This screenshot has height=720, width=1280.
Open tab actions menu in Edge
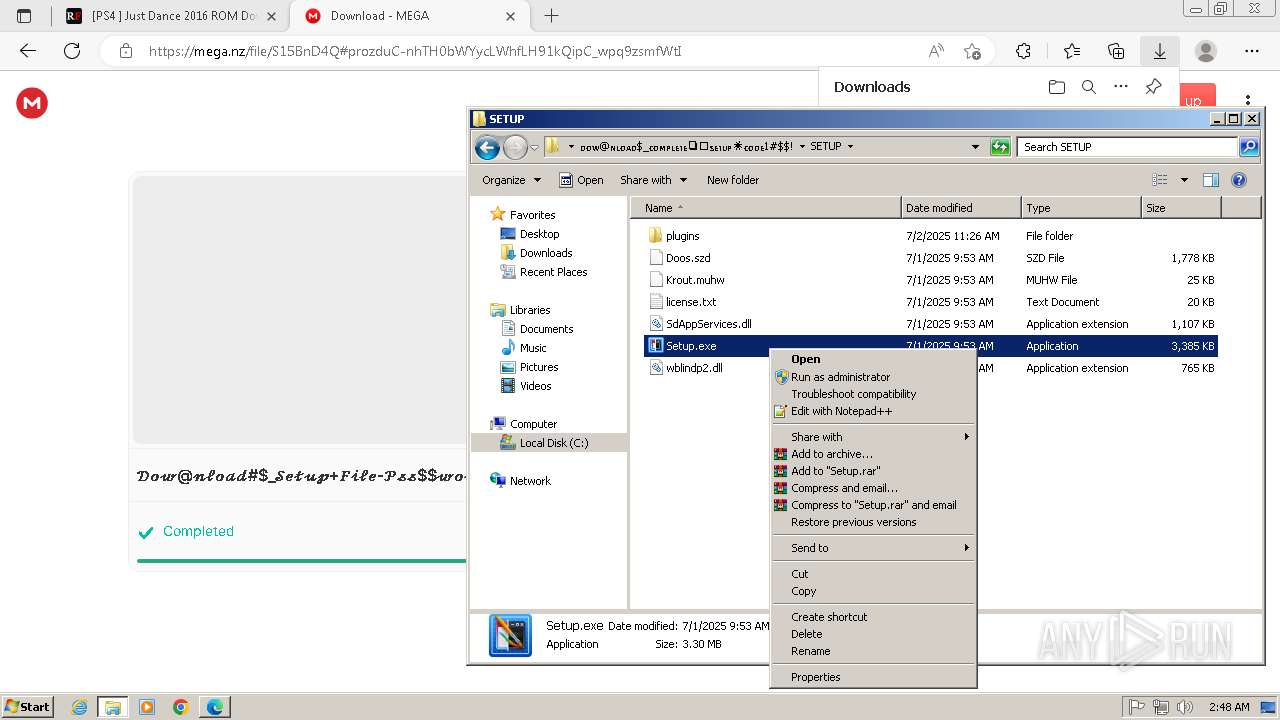click(x=24, y=16)
